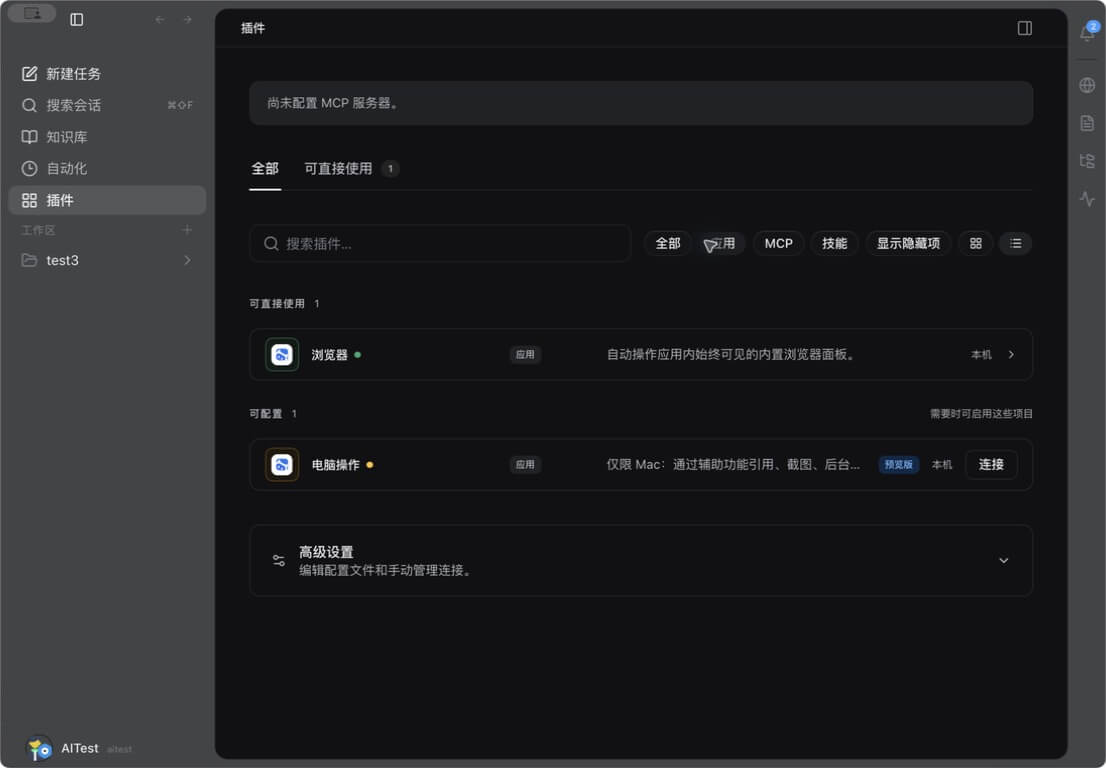Click the 需要时可启用这些项目 text
The image size is (1106, 768).
(981, 414)
